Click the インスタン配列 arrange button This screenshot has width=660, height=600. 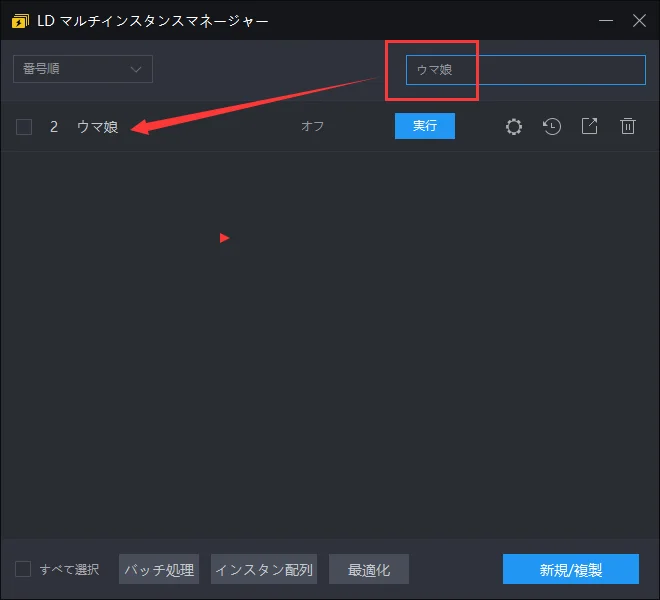(264, 569)
